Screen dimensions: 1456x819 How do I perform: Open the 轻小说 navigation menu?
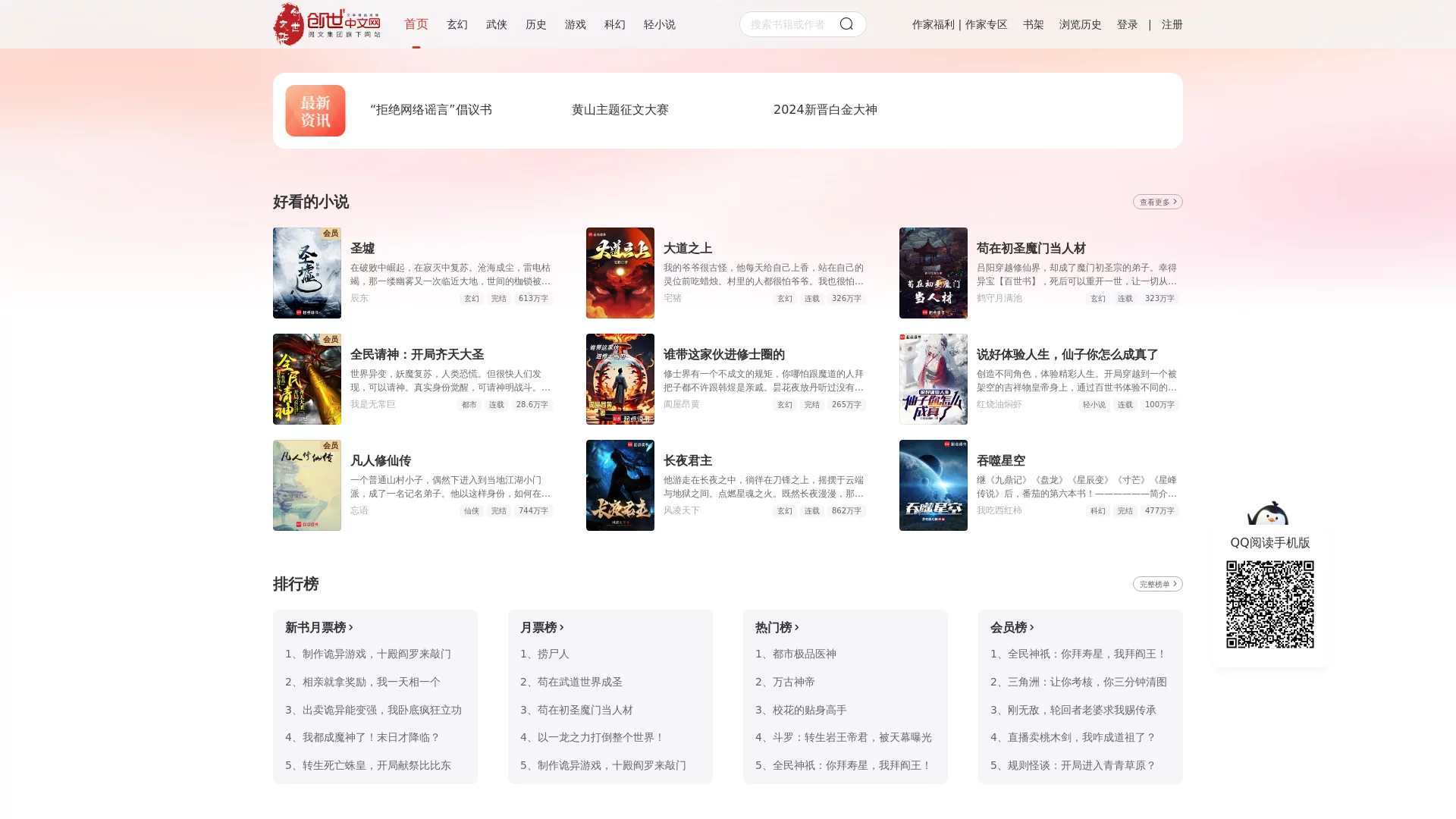click(x=658, y=24)
